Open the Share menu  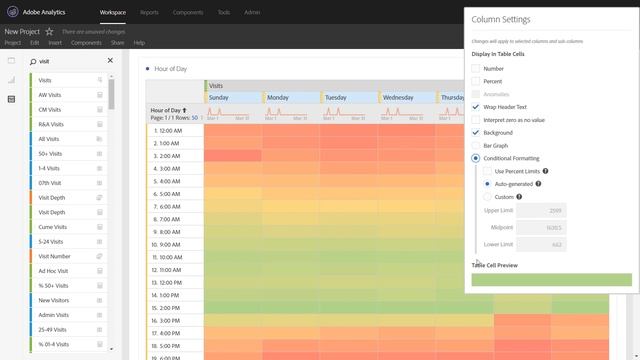pyautogui.click(x=117, y=42)
